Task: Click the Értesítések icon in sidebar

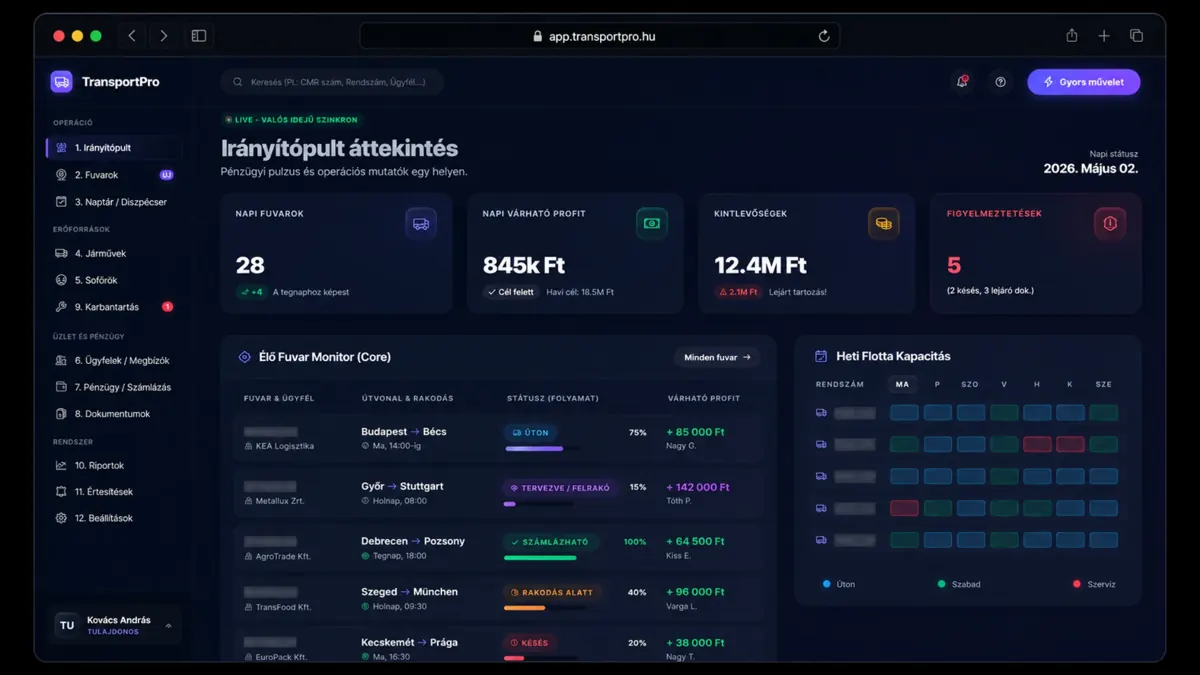Action: click(x=62, y=492)
